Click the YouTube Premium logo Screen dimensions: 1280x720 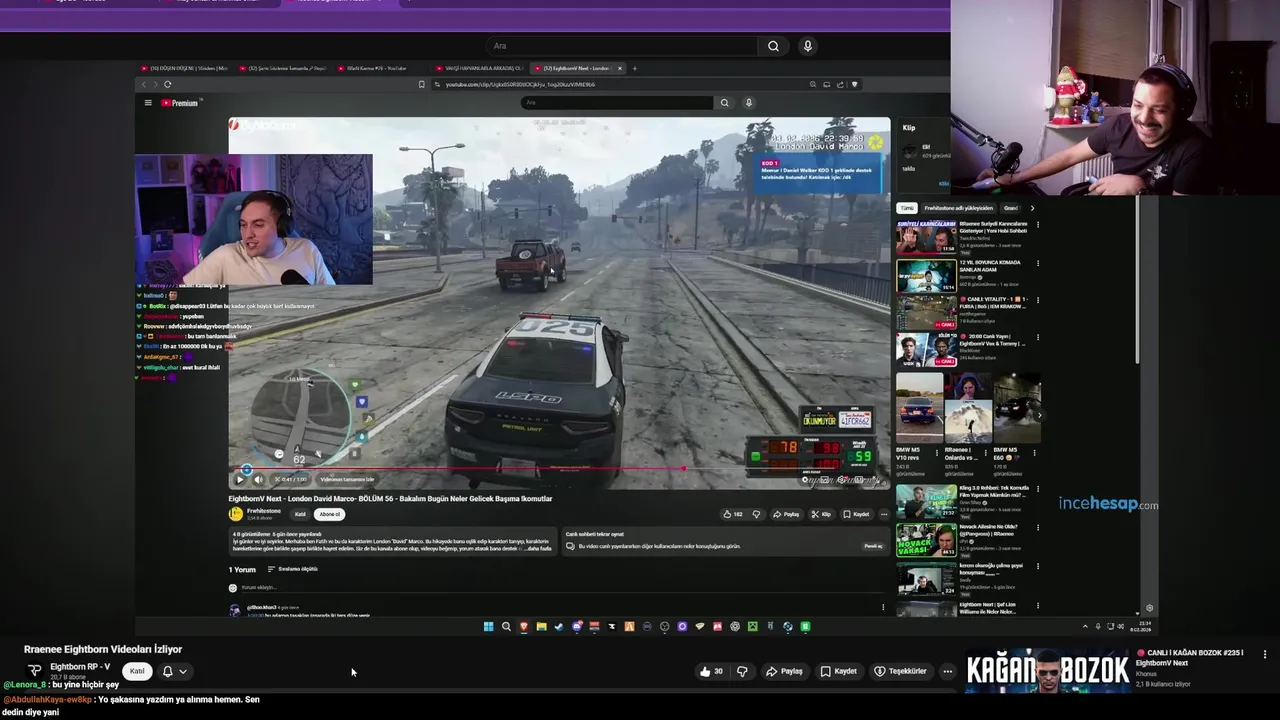click(x=181, y=103)
